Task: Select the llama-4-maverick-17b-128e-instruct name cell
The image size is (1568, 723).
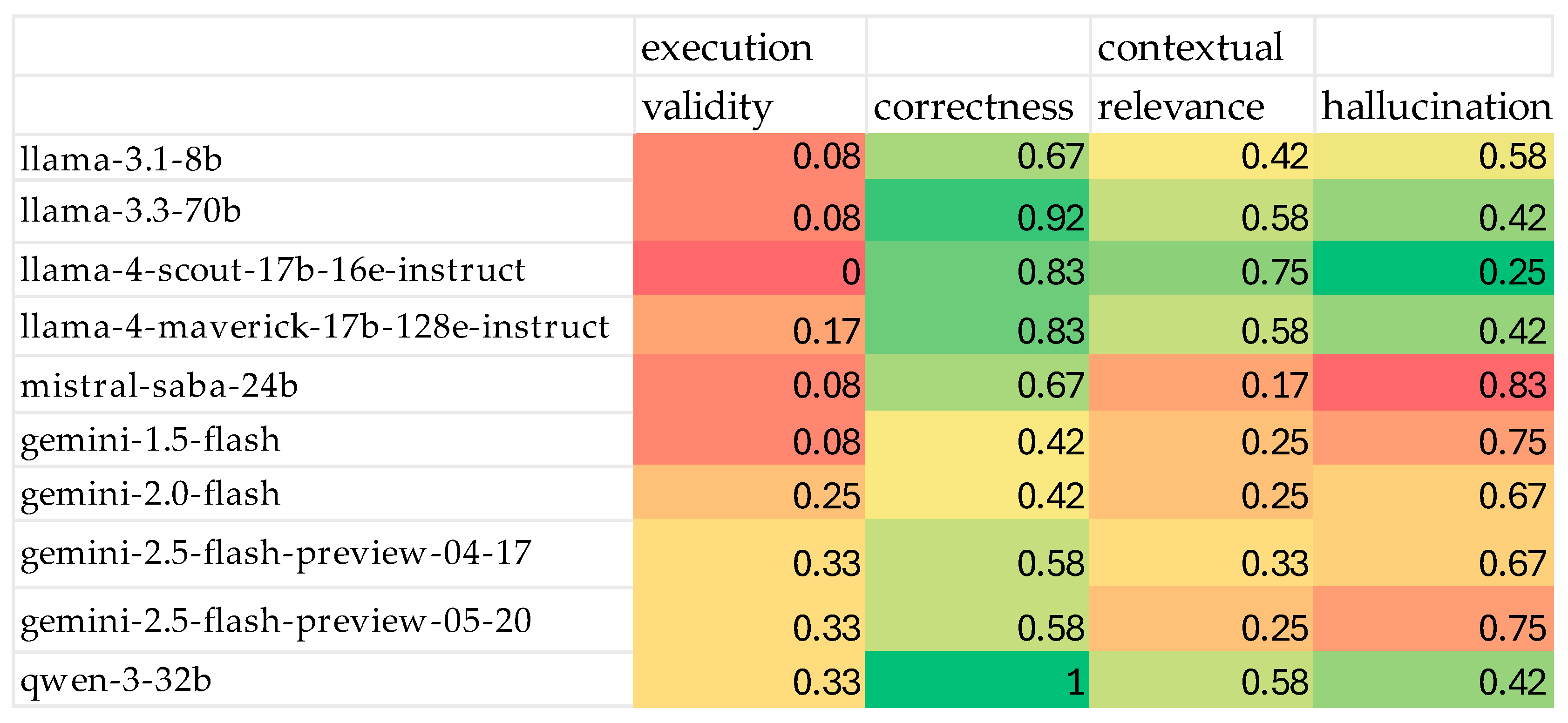Action: [x=315, y=327]
